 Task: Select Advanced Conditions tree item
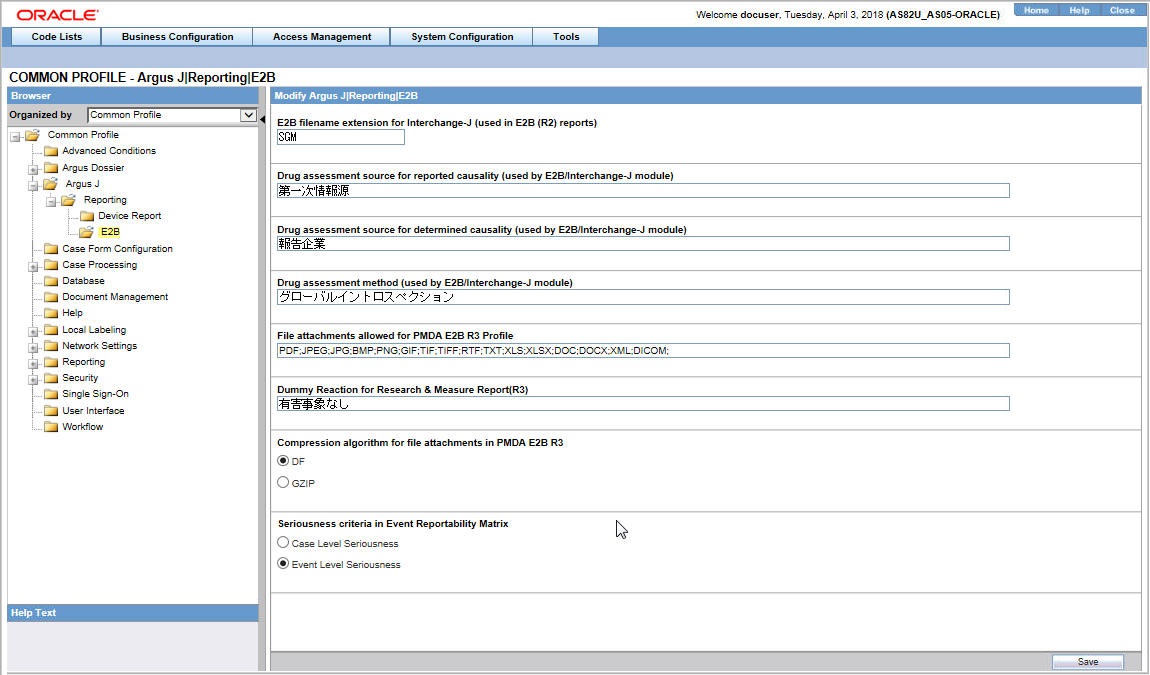click(109, 151)
